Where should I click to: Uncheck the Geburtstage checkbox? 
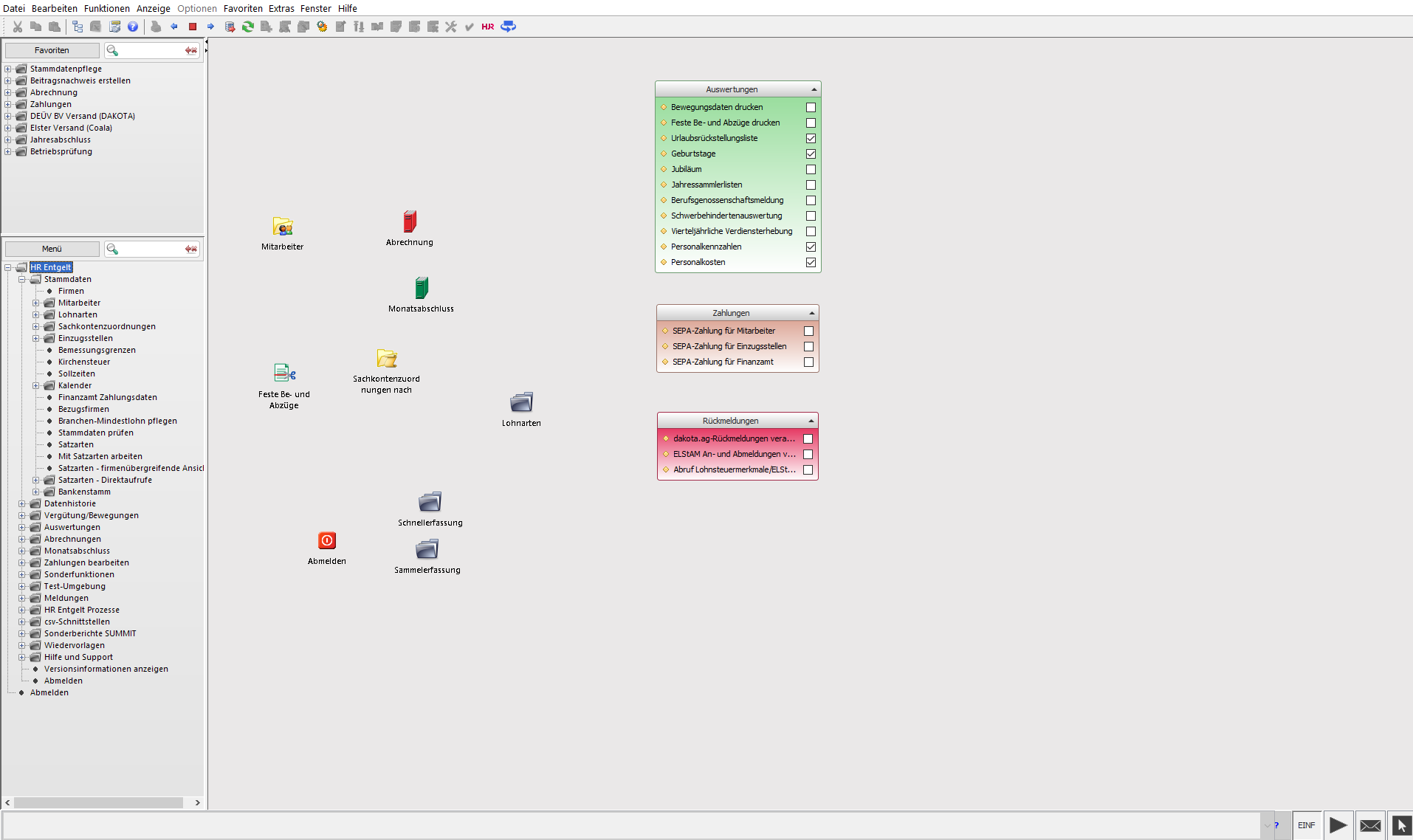[x=811, y=154]
